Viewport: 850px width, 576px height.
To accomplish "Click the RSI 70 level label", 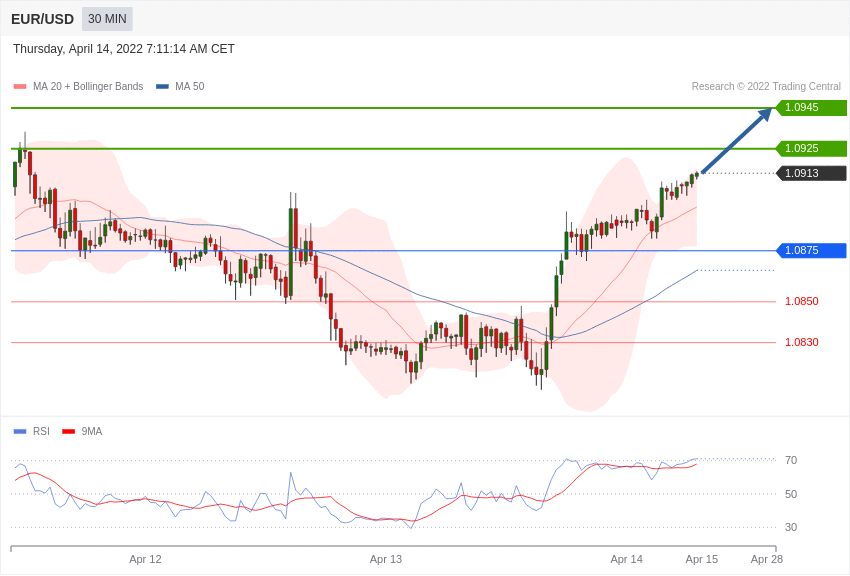I will [791, 460].
